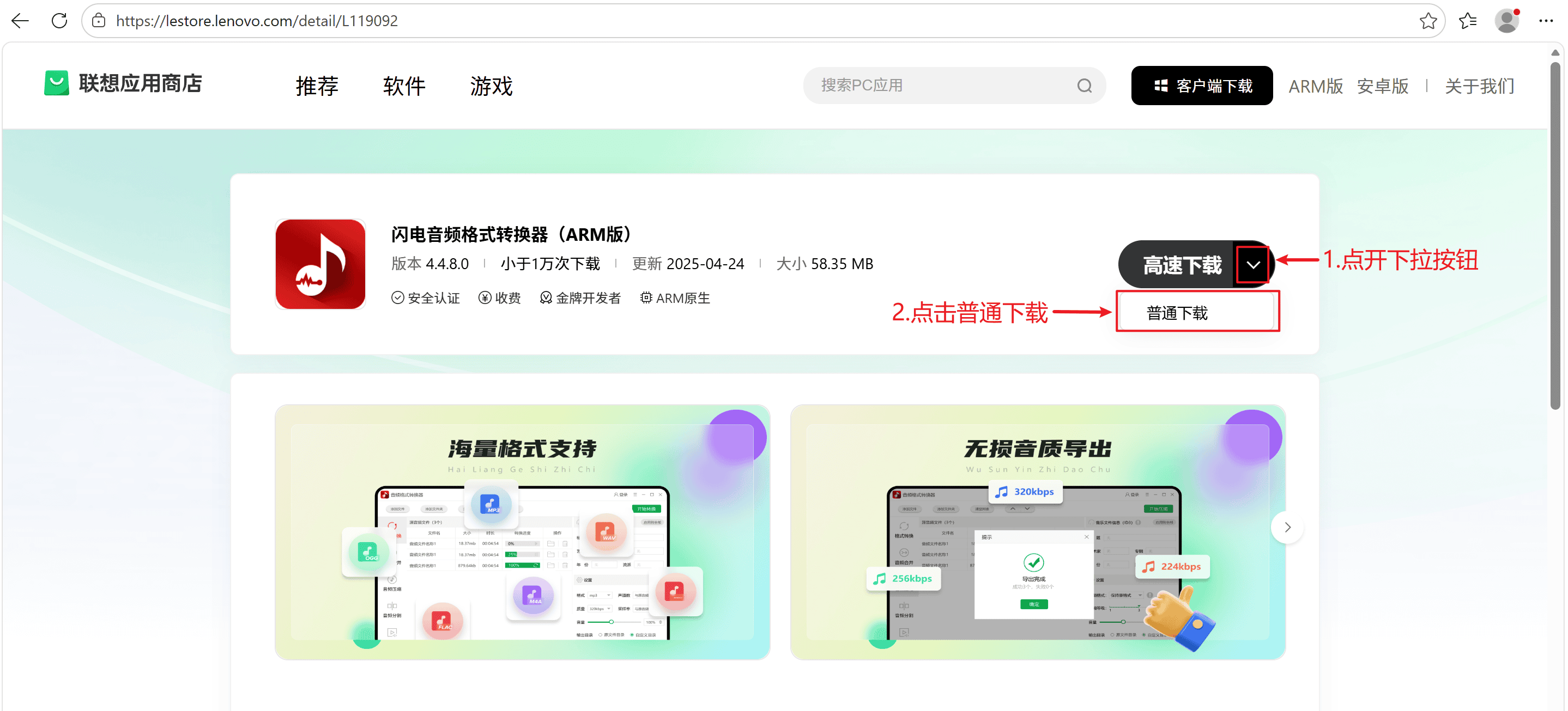Open the favorites list icon
The width and height of the screenshot is (1568, 711).
point(1468,21)
